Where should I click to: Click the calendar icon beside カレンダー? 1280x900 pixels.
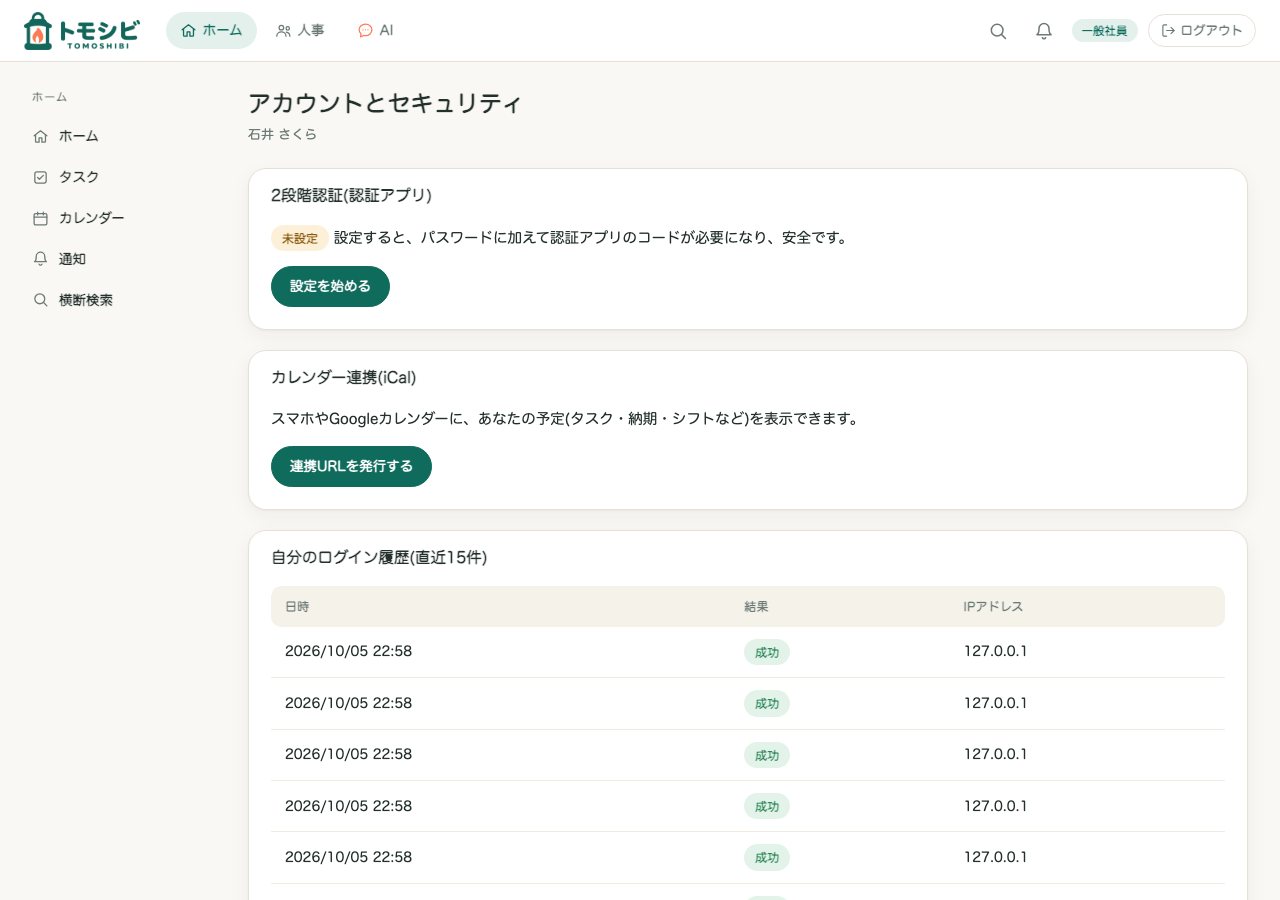[x=40, y=218]
